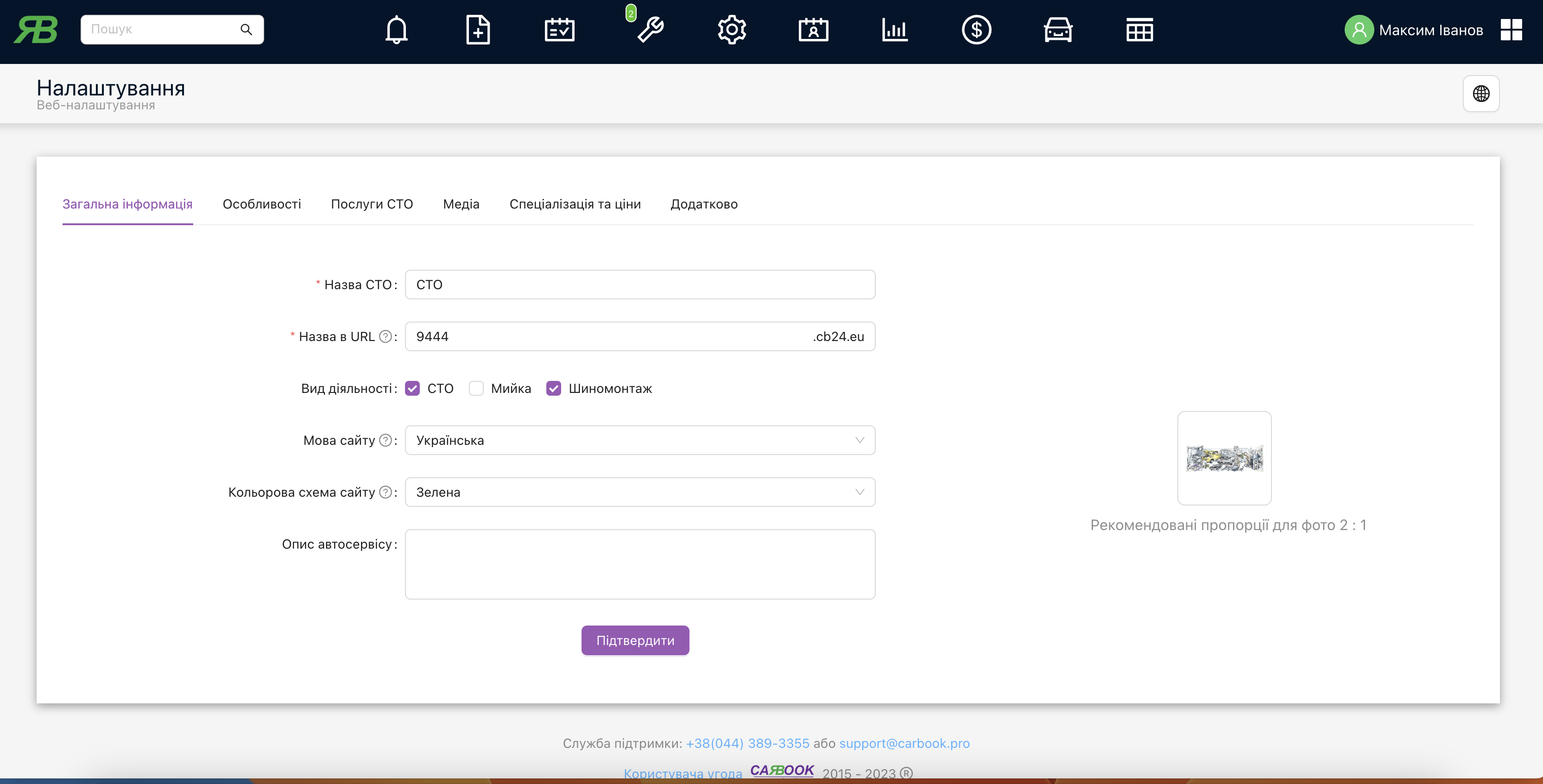The width and height of the screenshot is (1543, 784).
Task: Click the dollar sign finance icon
Action: [x=976, y=29]
